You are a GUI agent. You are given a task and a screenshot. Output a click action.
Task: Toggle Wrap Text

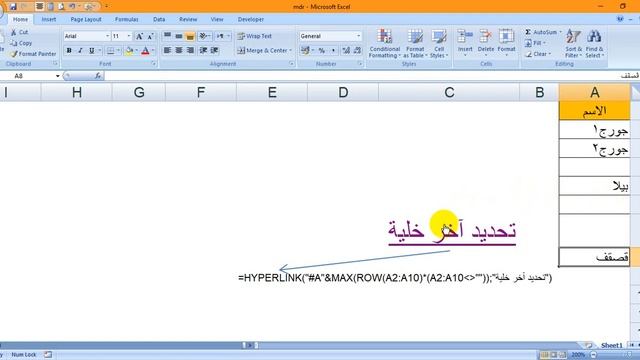coord(255,36)
